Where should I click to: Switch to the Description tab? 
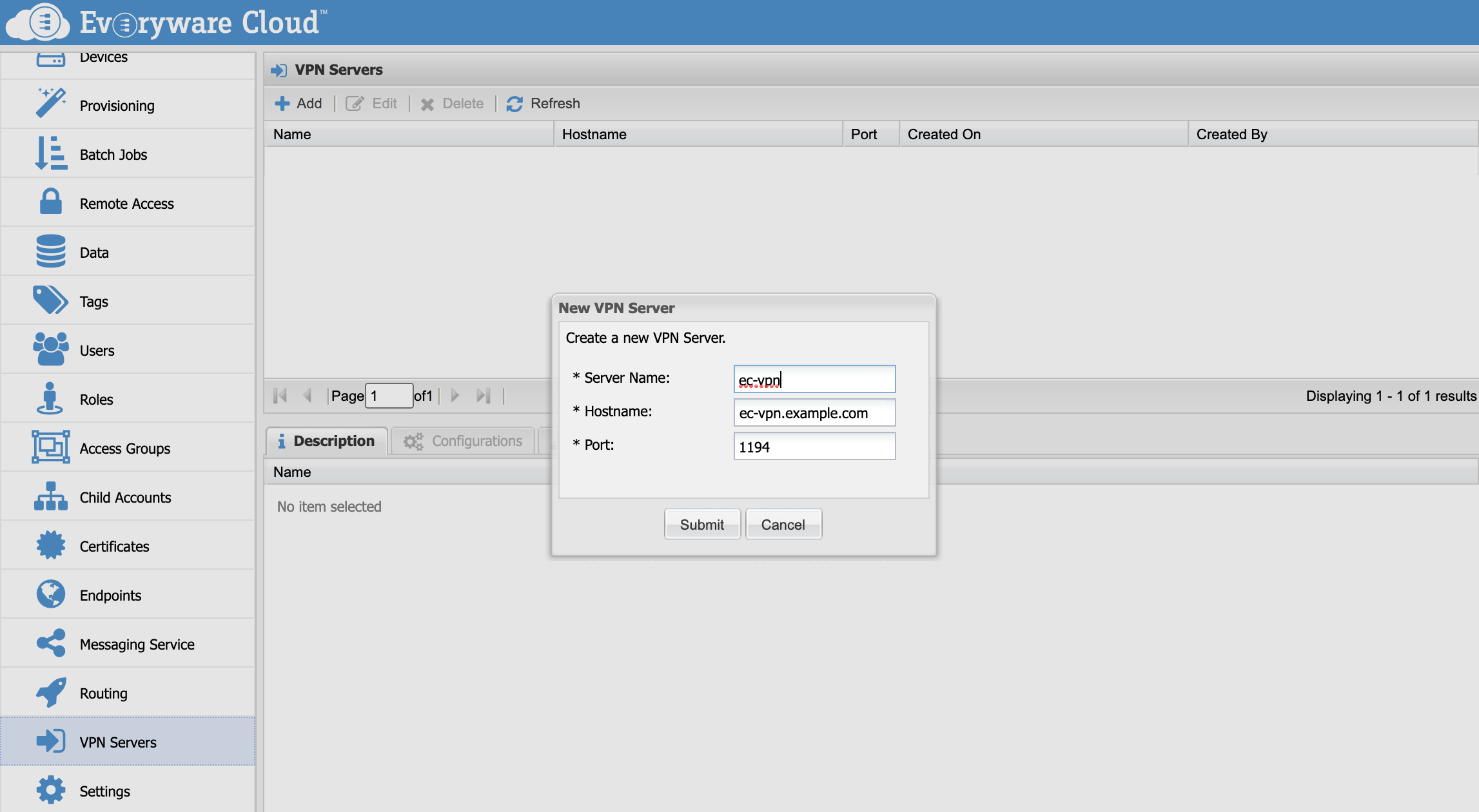[327, 441]
